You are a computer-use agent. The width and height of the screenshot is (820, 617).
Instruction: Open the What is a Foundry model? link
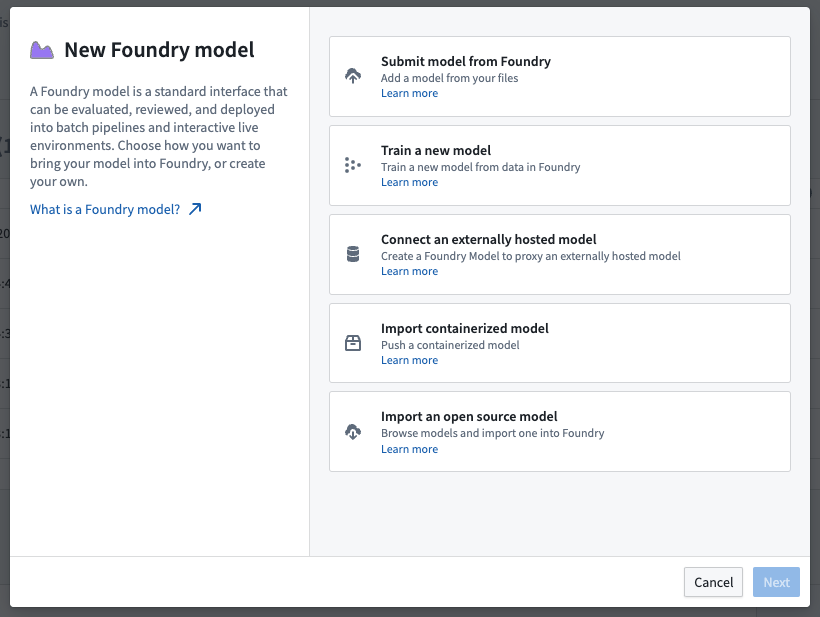[x=105, y=209]
